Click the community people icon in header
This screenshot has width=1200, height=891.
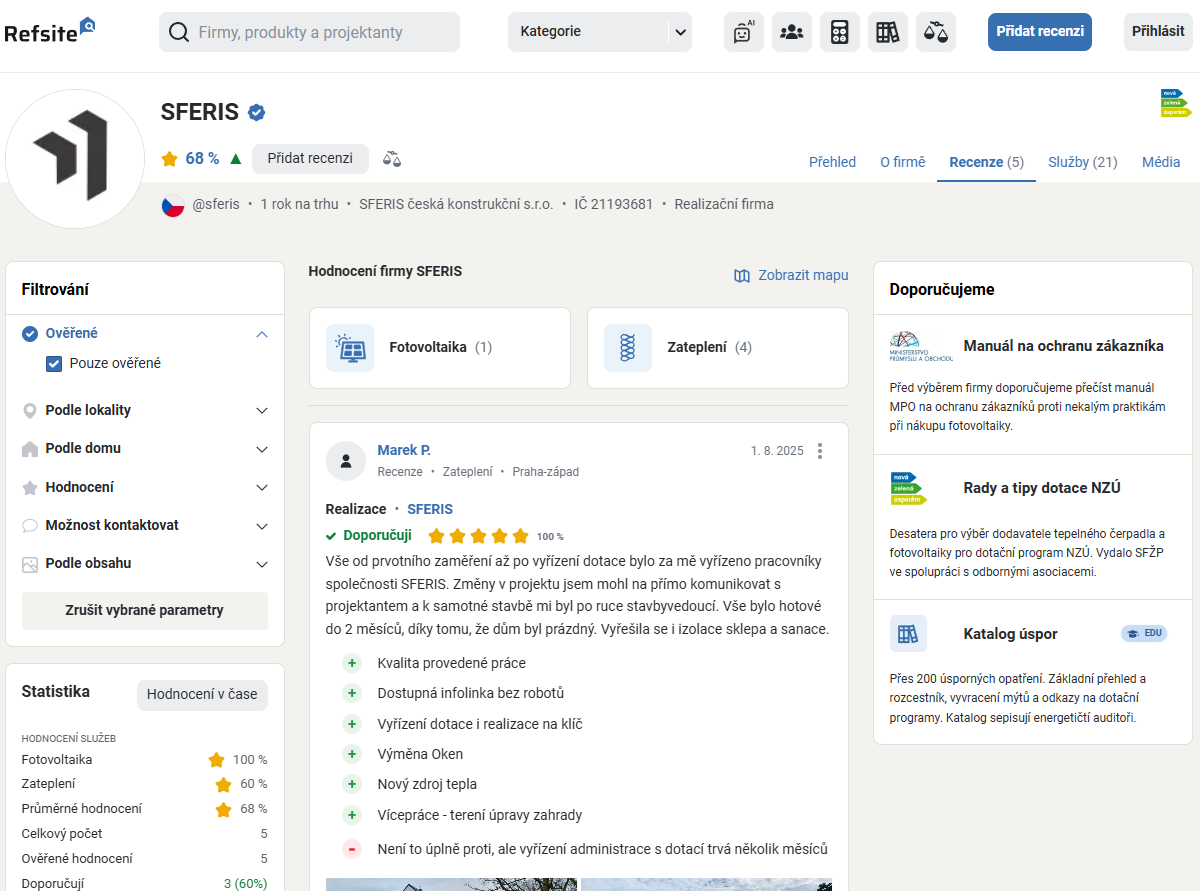click(x=791, y=32)
